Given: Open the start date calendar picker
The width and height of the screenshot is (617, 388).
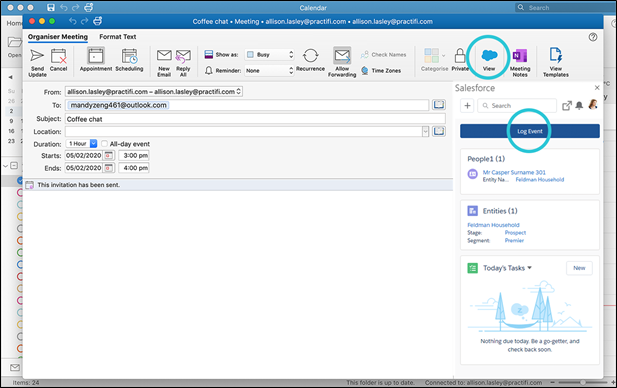Looking at the screenshot, I should coord(109,155).
